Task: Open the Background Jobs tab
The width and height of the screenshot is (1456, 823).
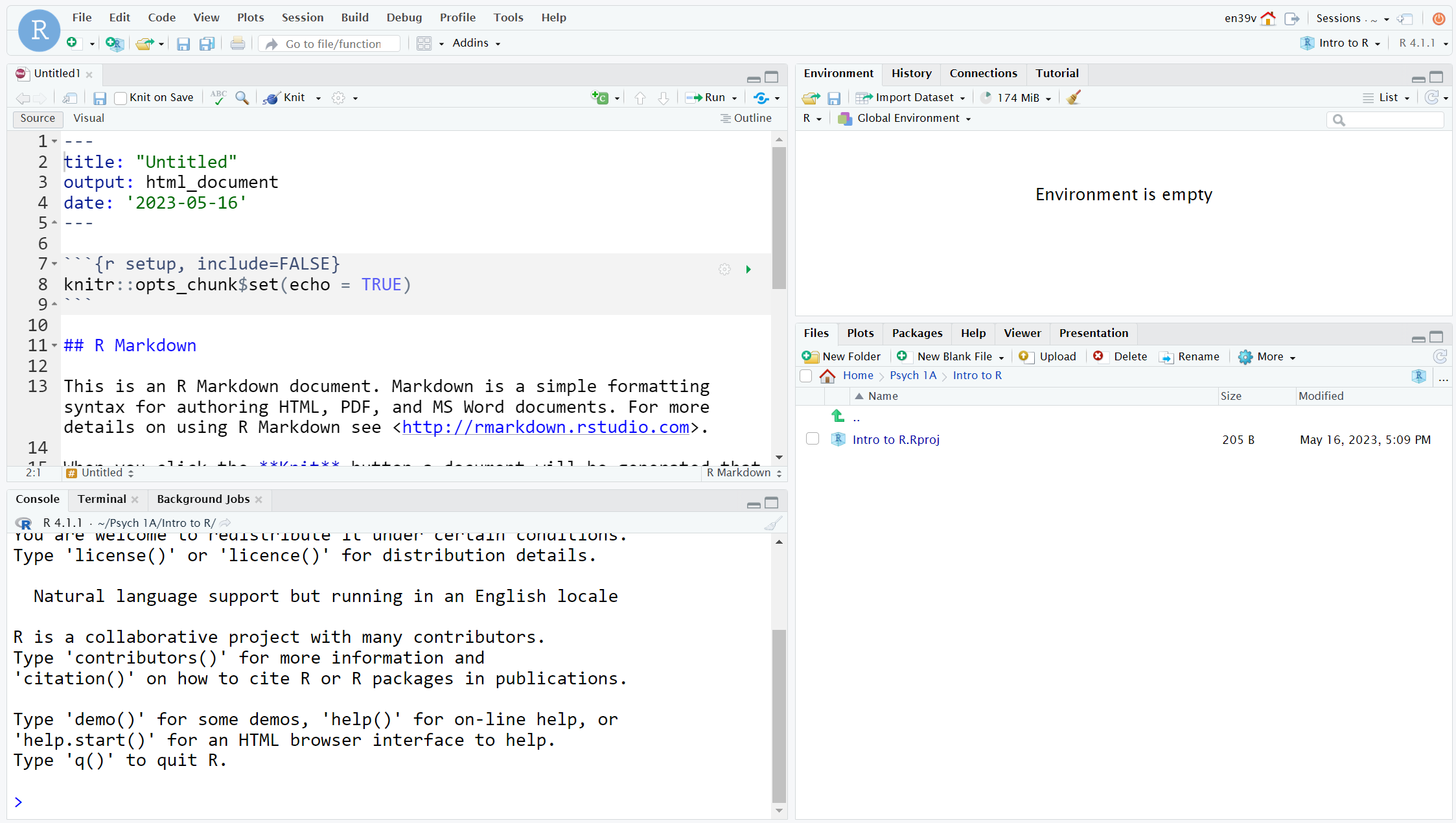Action: pos(203,499)
